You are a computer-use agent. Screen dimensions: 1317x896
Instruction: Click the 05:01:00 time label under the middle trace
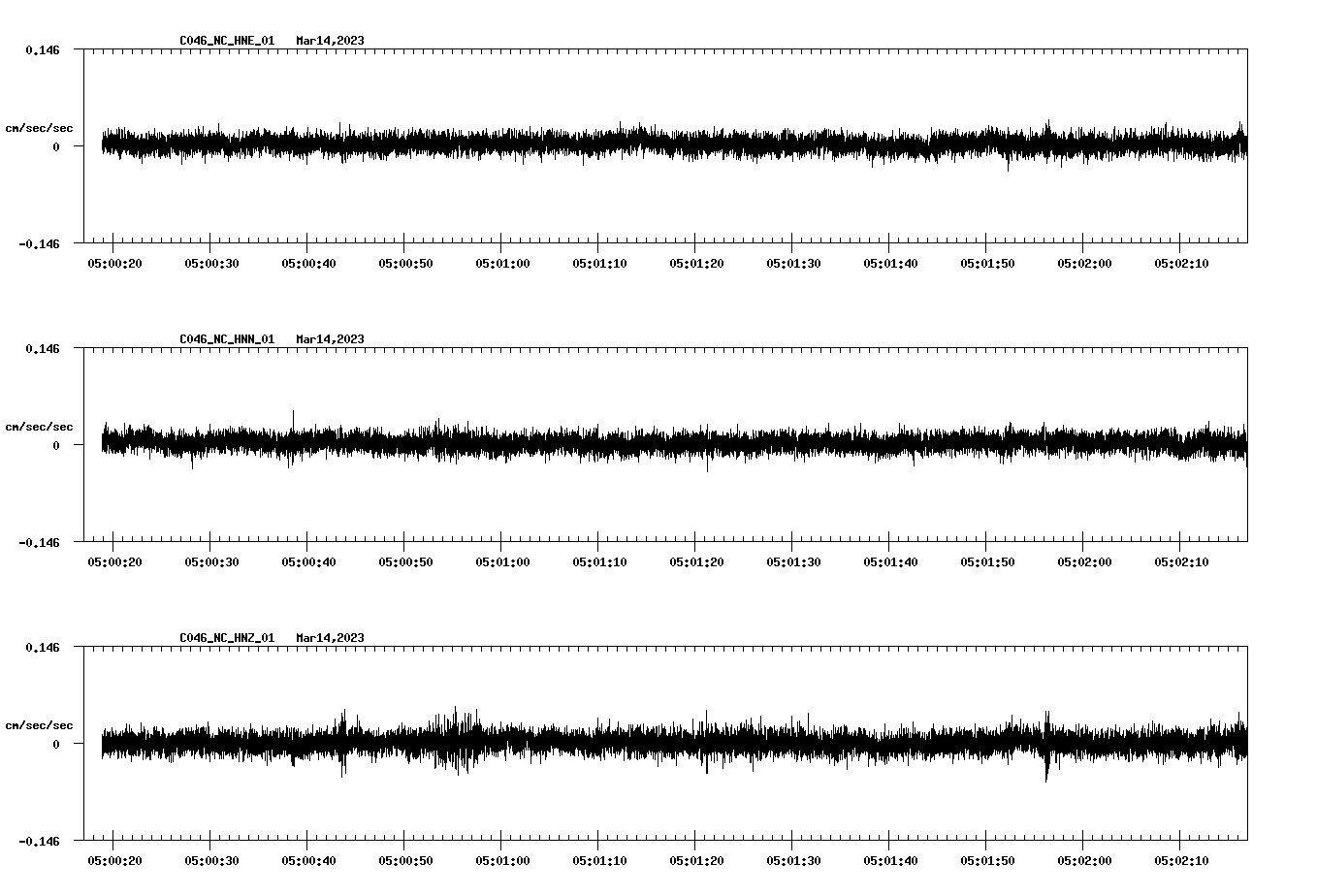[504, 560]
